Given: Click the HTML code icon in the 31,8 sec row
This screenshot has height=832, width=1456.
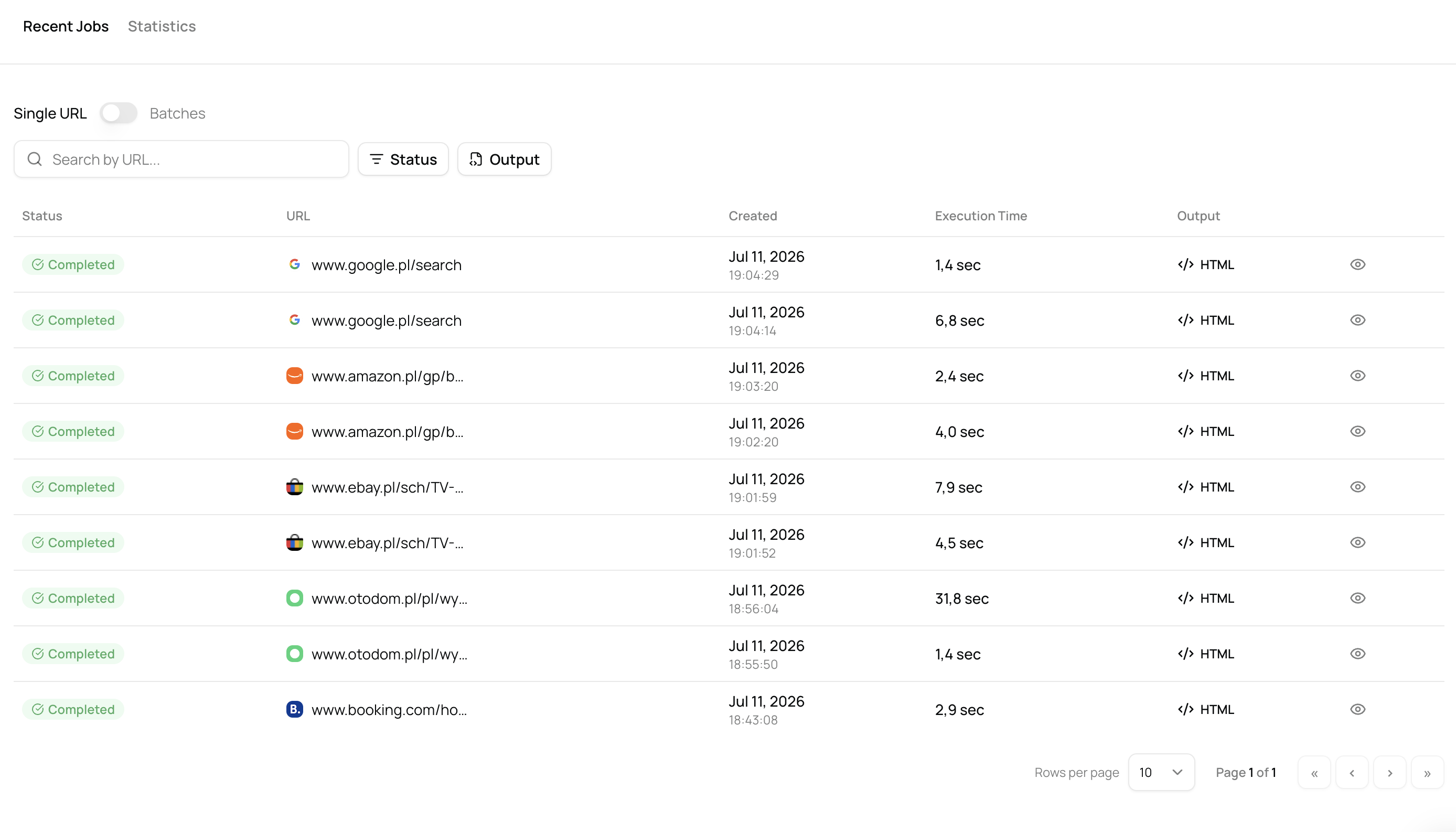Looking at the screenshot, I should (1186, 598).
